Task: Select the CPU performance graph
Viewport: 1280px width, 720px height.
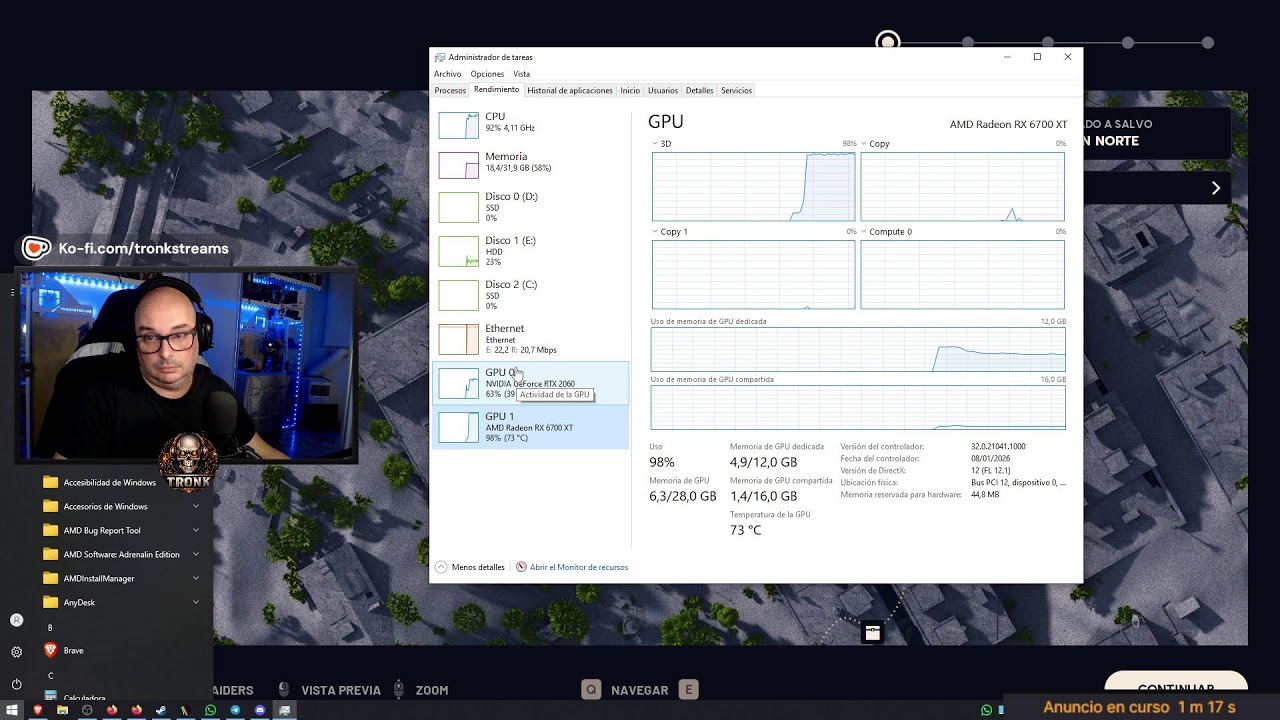Action: [x=459, y=125]
